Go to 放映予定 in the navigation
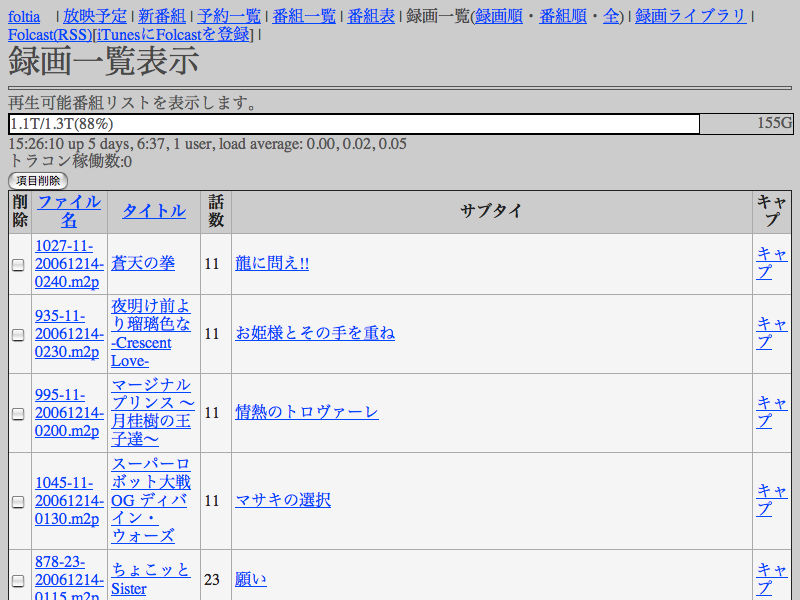800x600 pixels. coord(95,16)
